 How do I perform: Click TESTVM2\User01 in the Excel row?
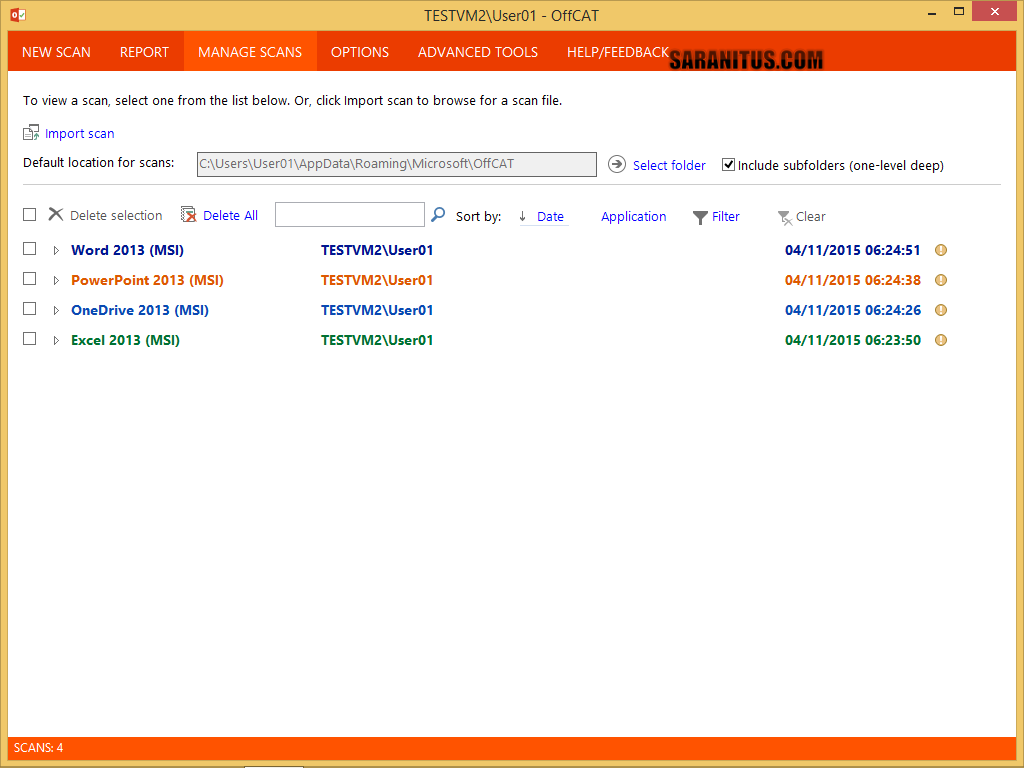point(377,340)
